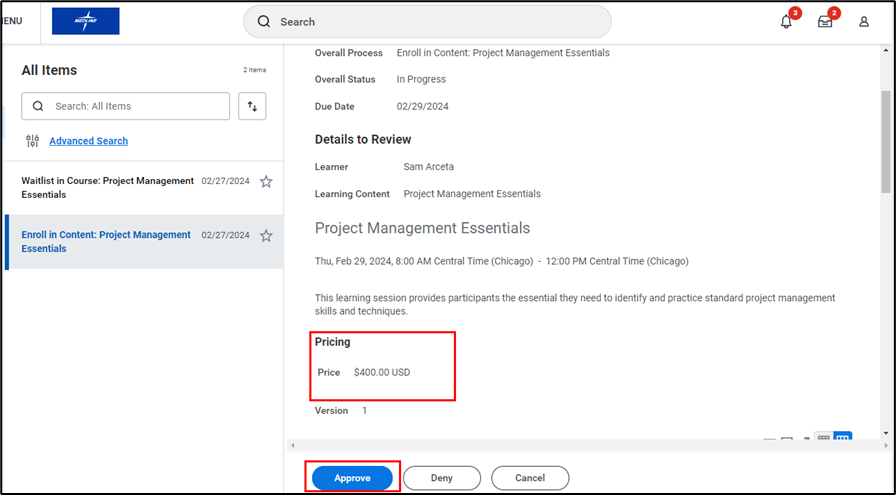Switch to the gray table view toggle
Screen dimensions: 896x495
(823, 438)
